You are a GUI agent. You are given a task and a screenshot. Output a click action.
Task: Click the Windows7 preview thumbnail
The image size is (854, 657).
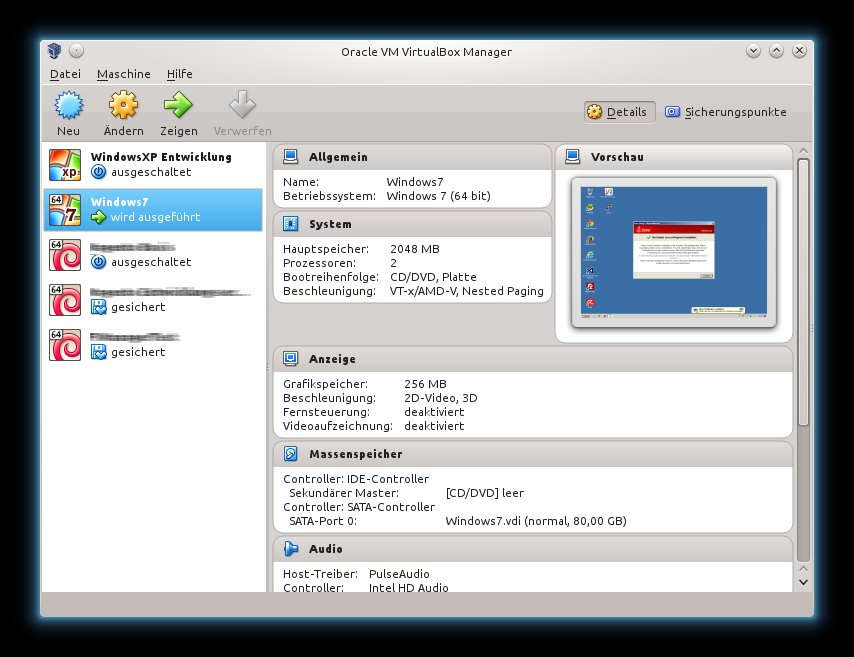tap(674, 252)
